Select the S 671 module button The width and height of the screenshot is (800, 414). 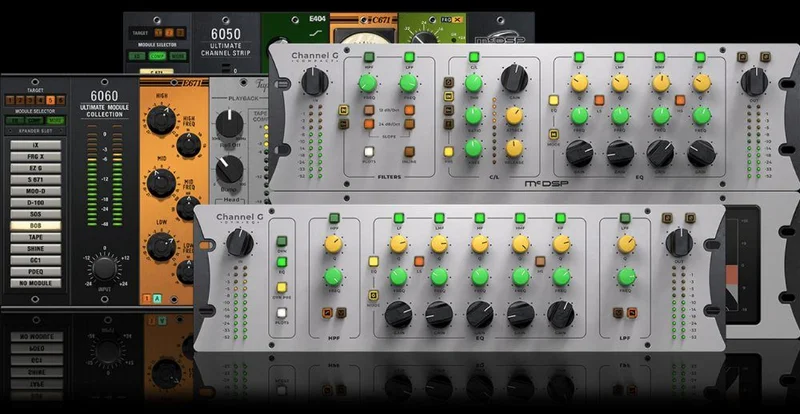pyautogui.click(x=36, y=180)
